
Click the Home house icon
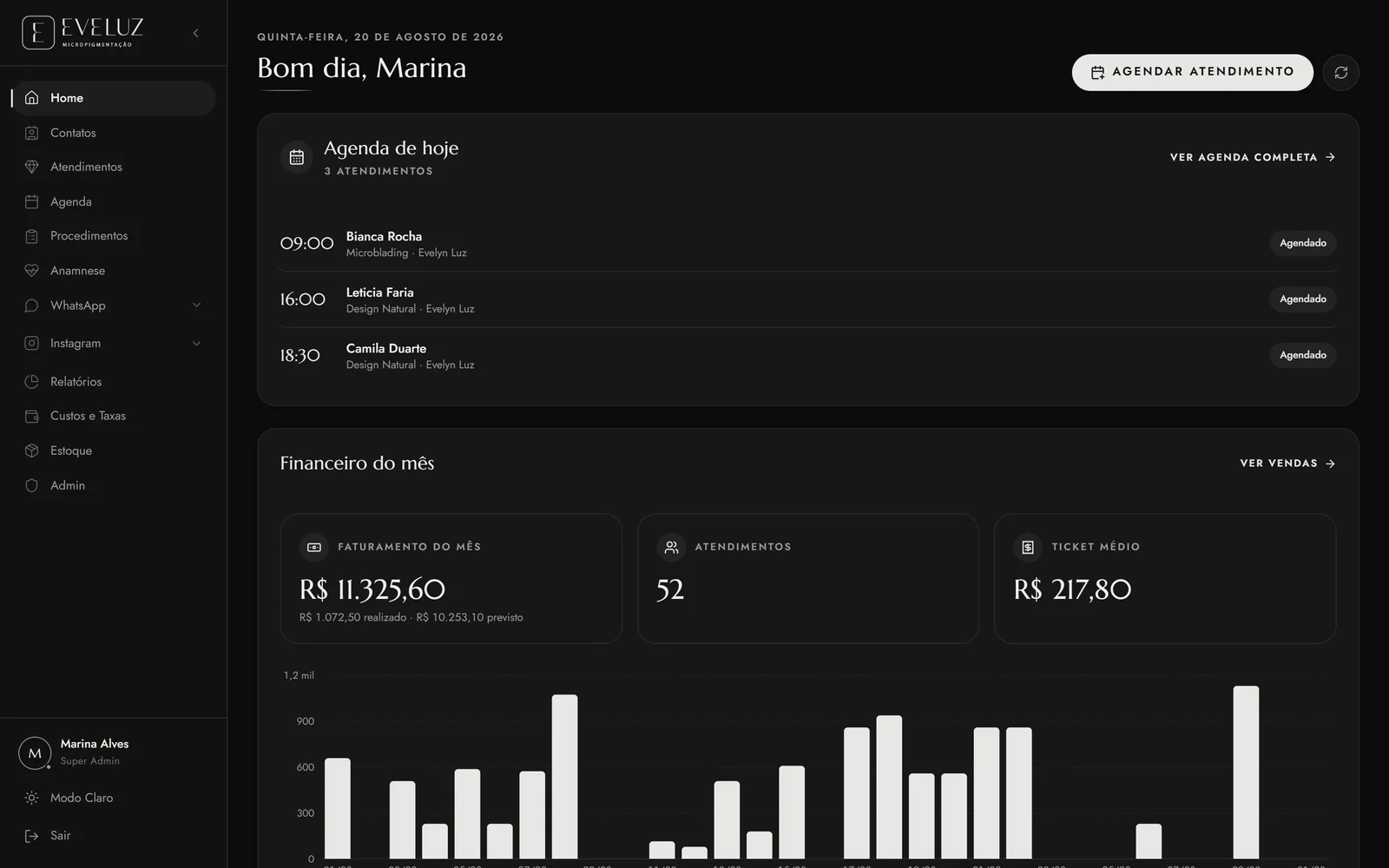click(31, 98)
